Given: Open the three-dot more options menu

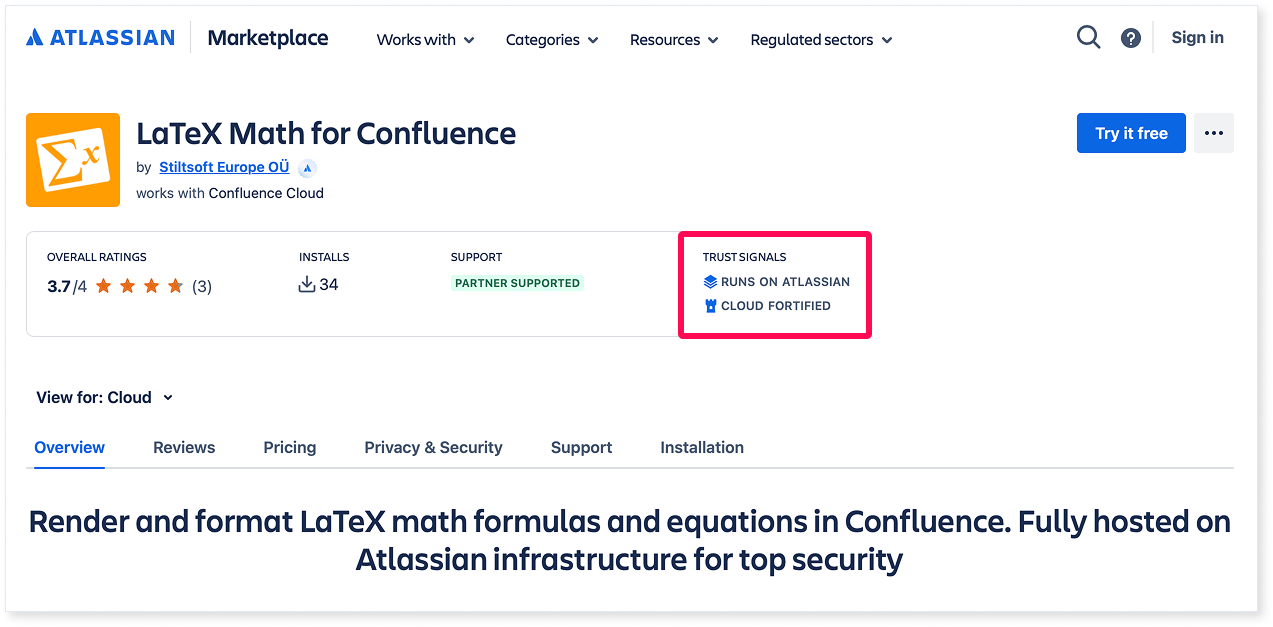Looking at the screenshot, I should tap(1213, 132).
